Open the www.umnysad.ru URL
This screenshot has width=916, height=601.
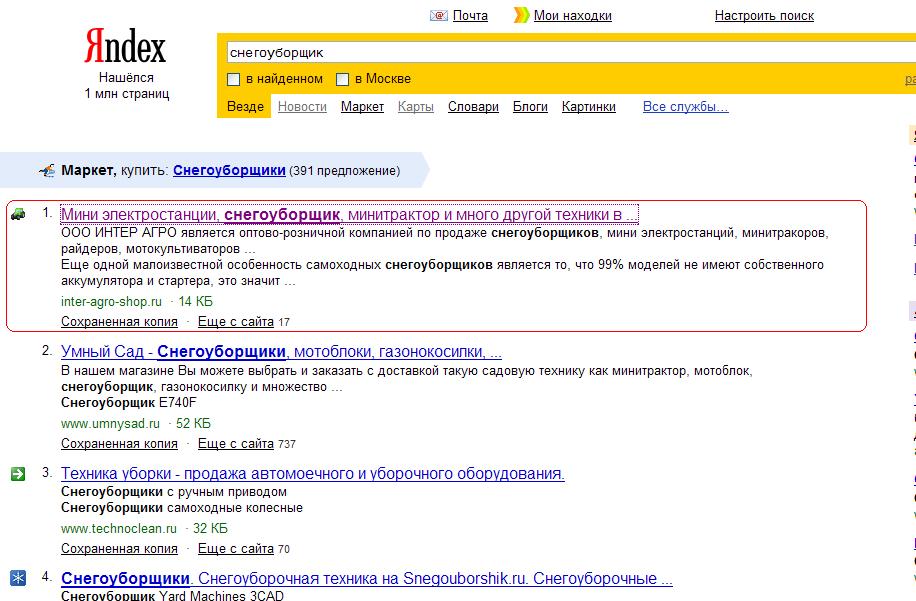pos(110,423)
